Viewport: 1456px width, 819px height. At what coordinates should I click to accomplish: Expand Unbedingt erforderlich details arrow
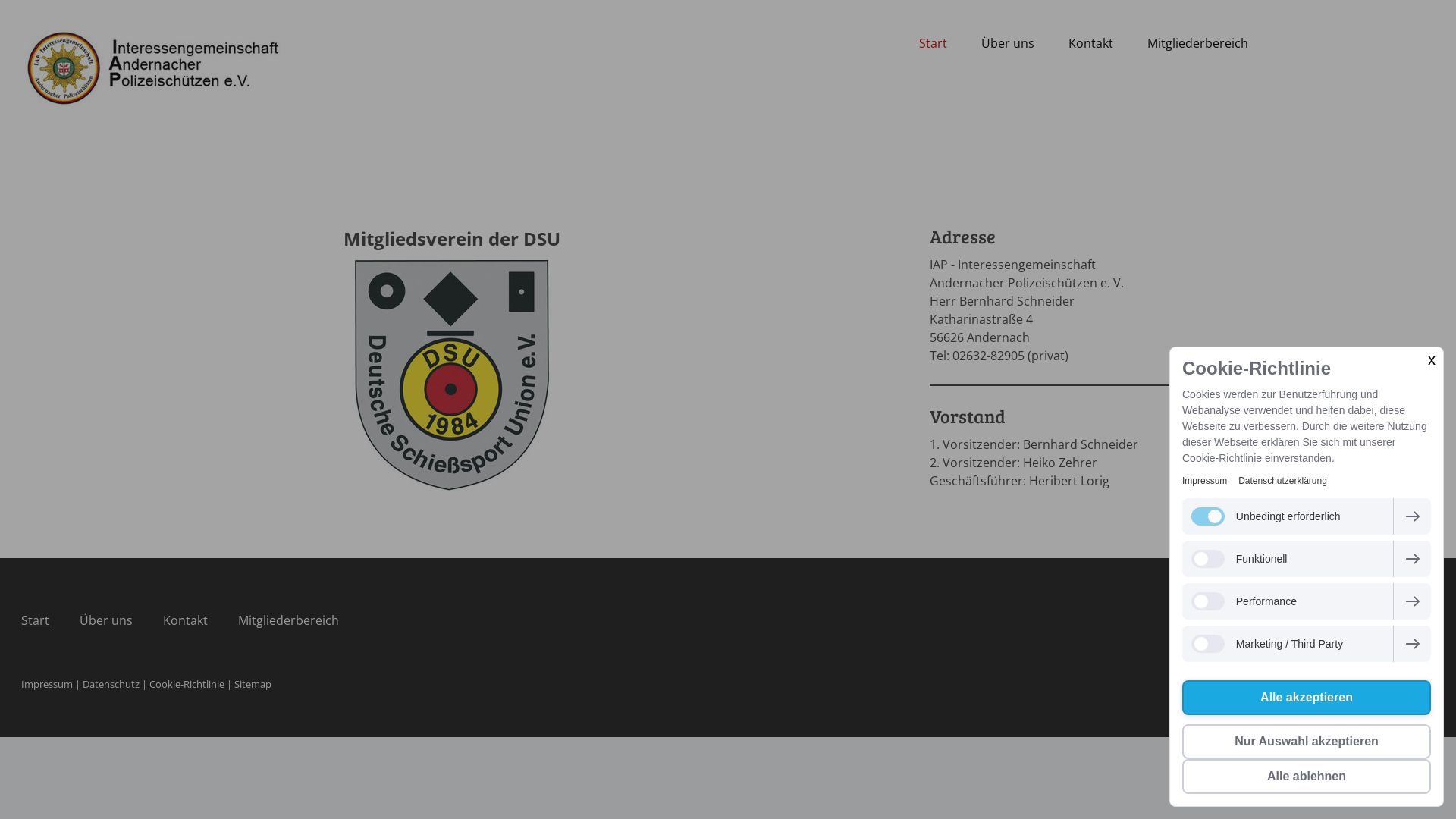pyautogui.click(x=1412, y=516)
